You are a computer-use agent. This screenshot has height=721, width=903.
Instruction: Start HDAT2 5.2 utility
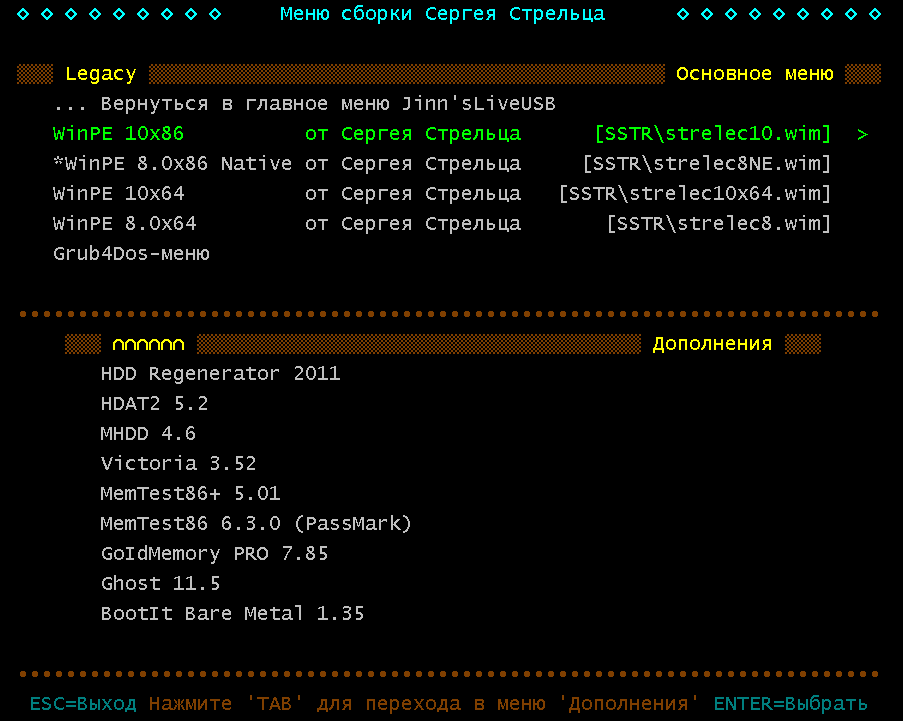tap(154, 404)
